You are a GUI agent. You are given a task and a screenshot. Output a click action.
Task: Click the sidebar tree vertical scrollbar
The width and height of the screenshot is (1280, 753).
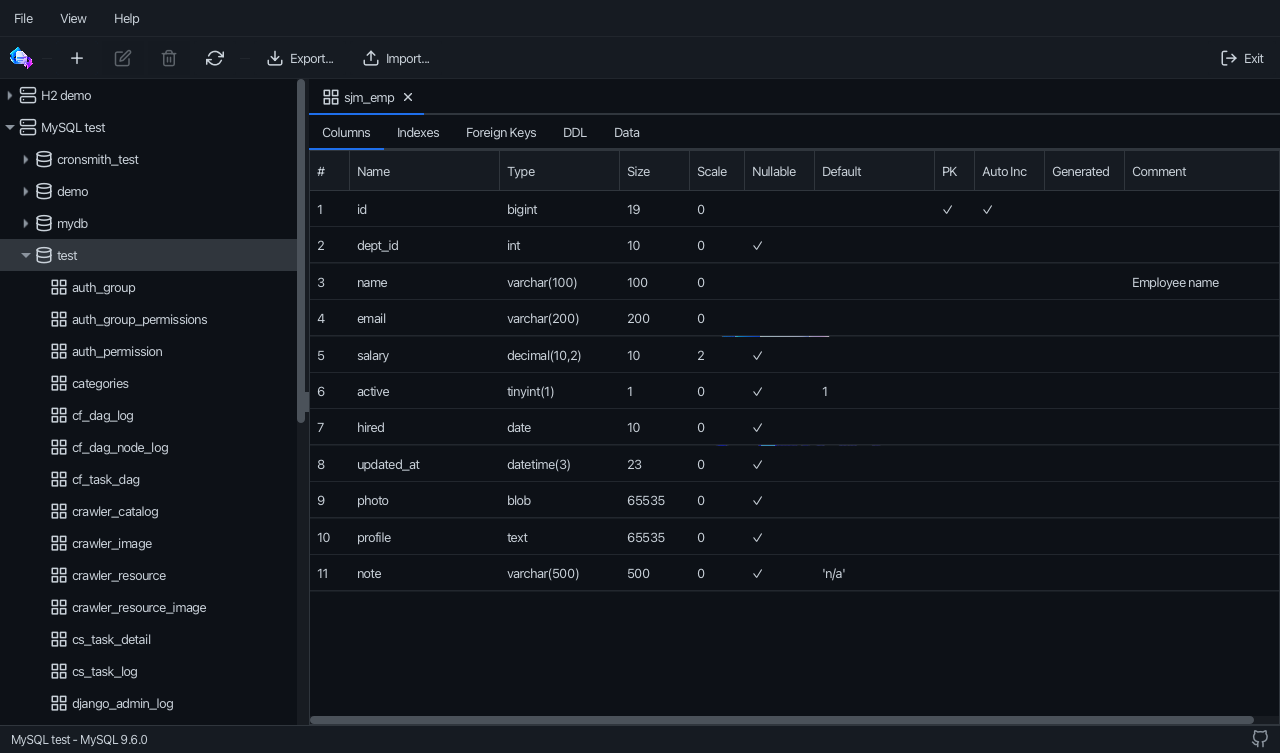[301, 250]
